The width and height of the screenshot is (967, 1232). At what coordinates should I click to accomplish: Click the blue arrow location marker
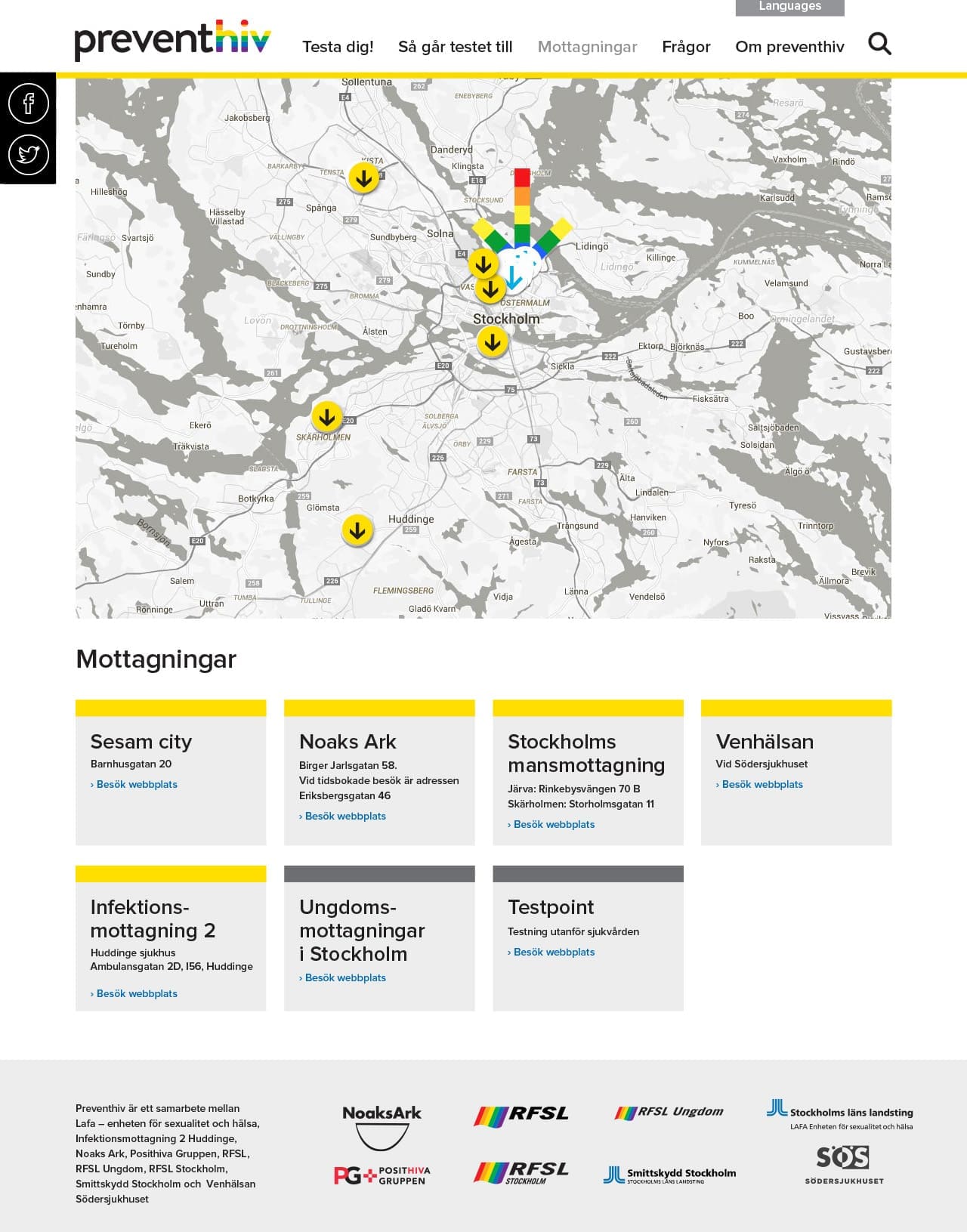pyautogui.click(x=513, y=278)
